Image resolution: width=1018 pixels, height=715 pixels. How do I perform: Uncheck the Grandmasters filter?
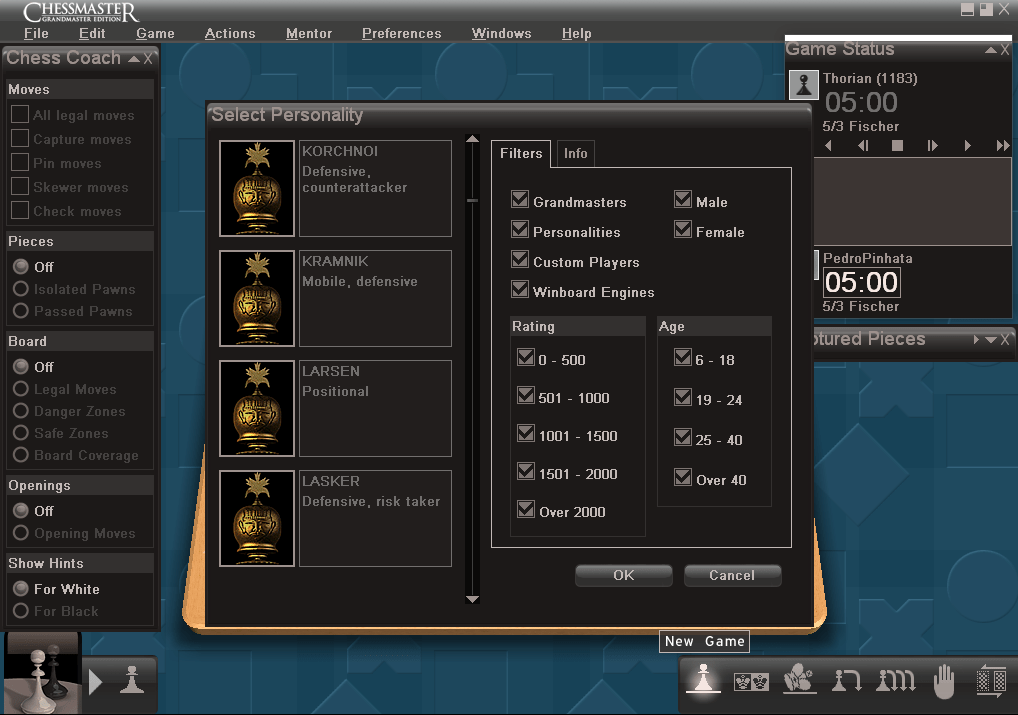520,199
